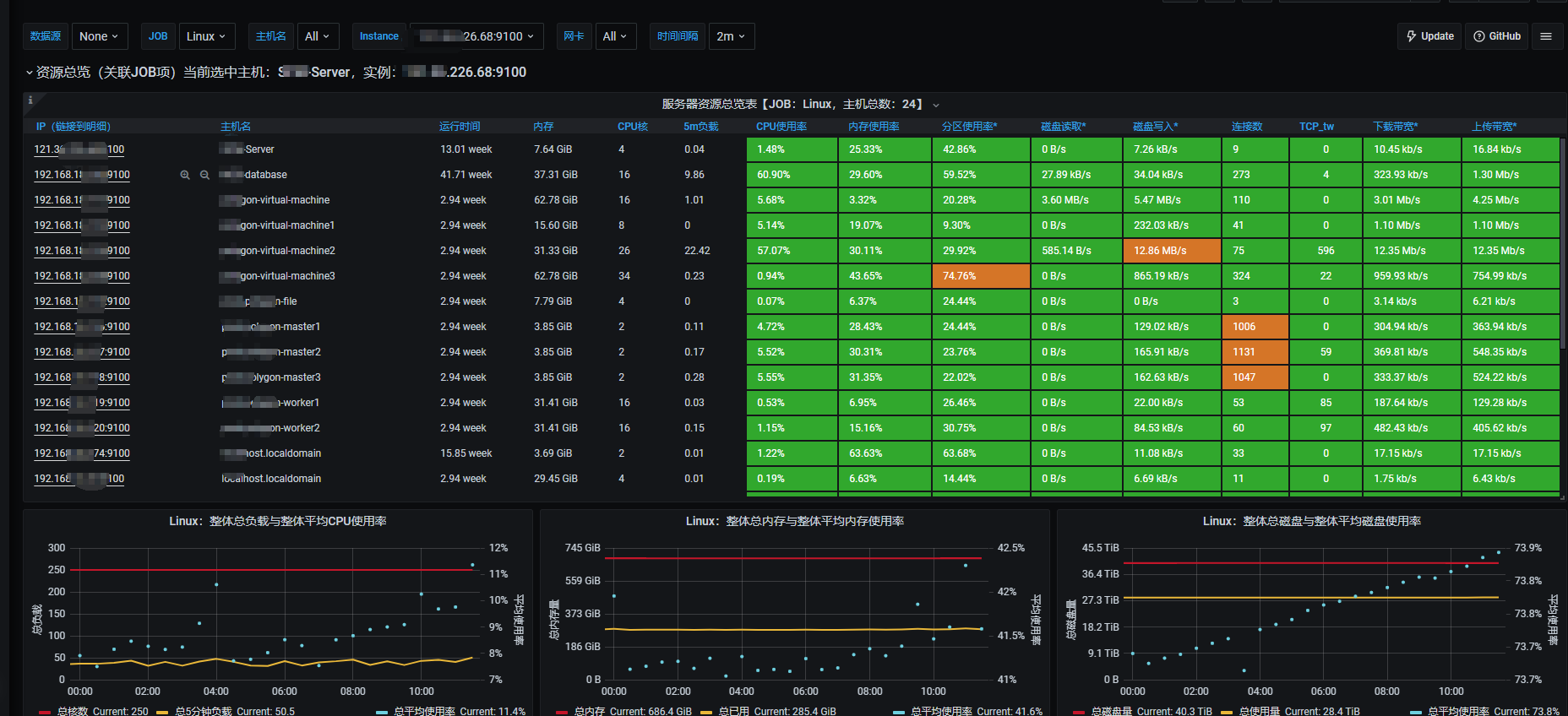Toggle the 总5分钟负载 legend series

[203, 712]
